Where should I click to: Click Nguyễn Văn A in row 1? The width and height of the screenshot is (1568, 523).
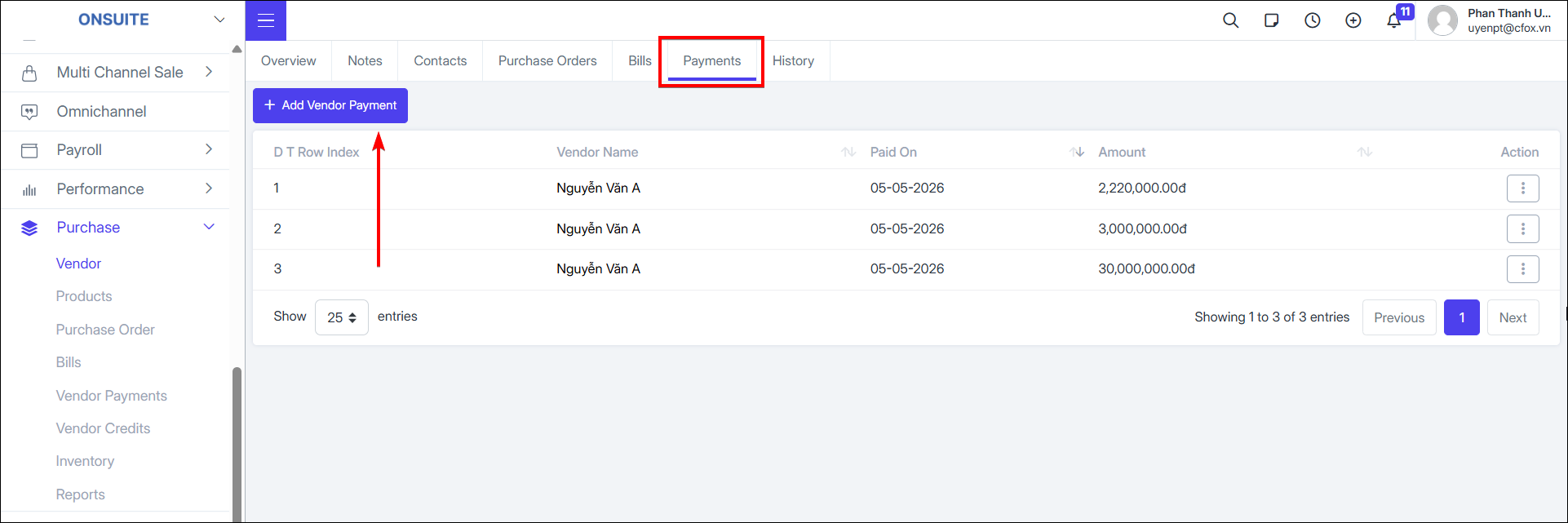pyautogui.click(x=599, y=188)
